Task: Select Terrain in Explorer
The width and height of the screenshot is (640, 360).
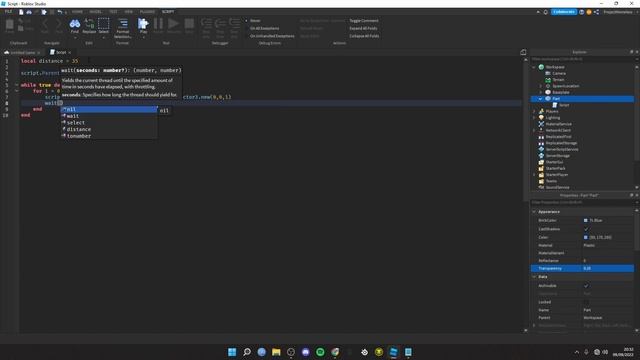Action: pyautogui.click(x=558, y=80)
